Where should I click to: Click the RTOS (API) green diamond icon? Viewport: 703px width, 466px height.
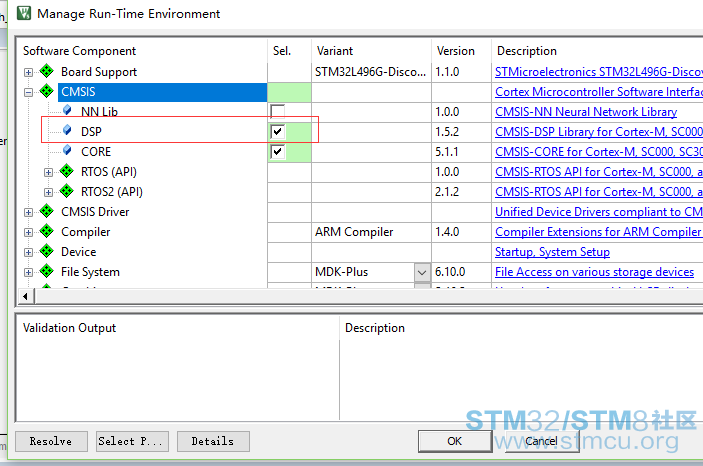click(66, 171)
